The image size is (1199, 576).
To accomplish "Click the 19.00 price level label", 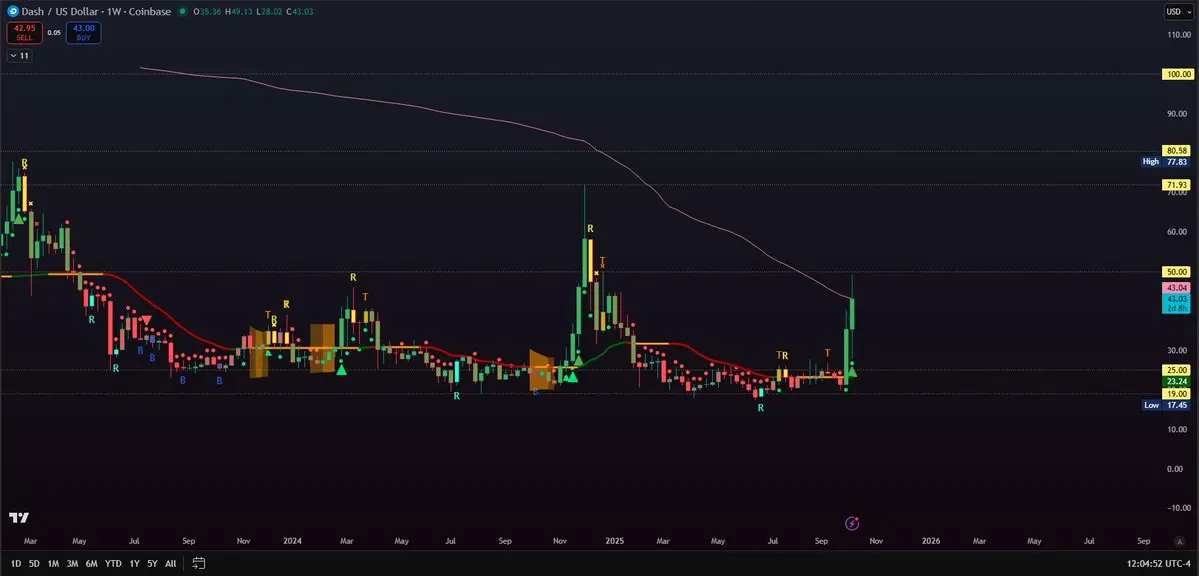I will pos(1176,393).
